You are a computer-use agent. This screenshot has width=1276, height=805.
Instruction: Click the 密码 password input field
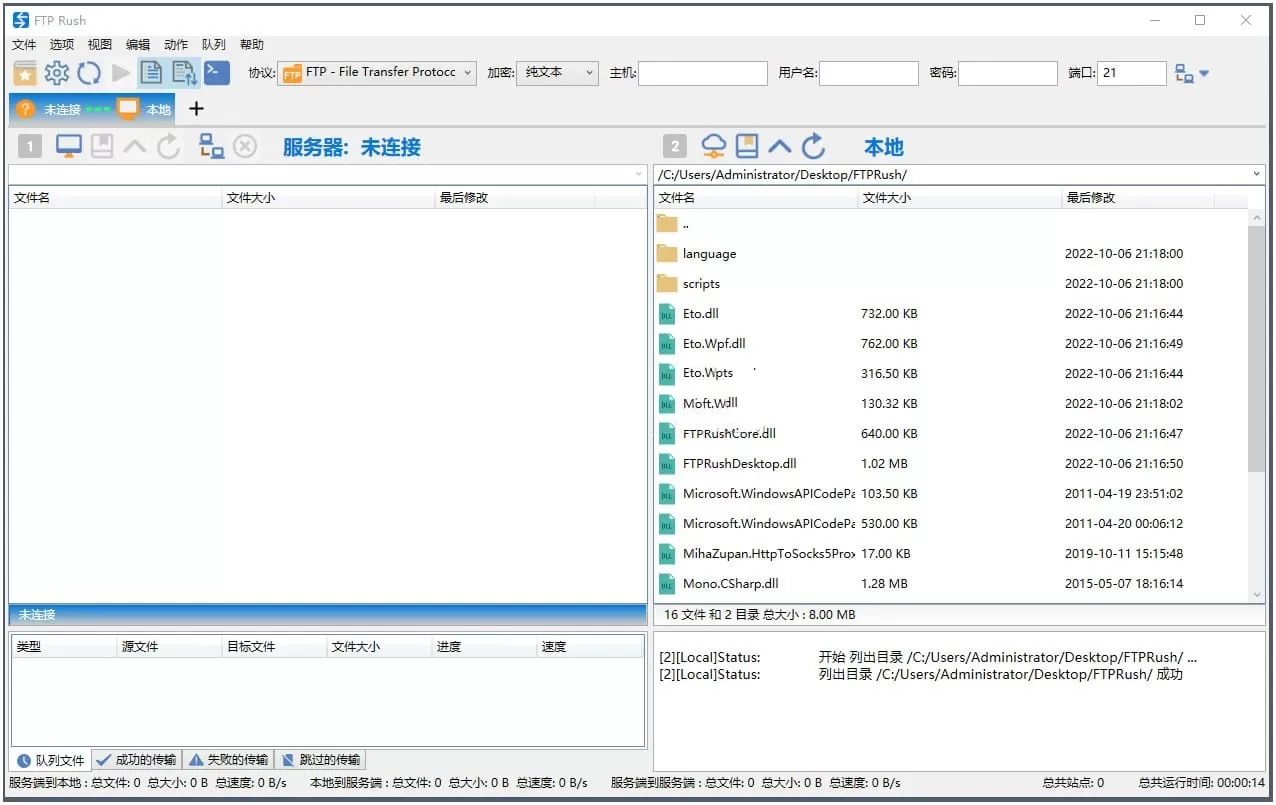[x=1007, y=73]
